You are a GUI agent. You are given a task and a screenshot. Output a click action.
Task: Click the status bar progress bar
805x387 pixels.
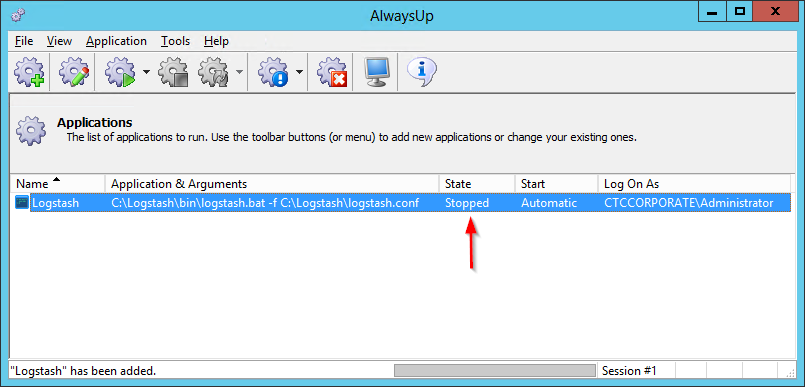tap(494, 371)
